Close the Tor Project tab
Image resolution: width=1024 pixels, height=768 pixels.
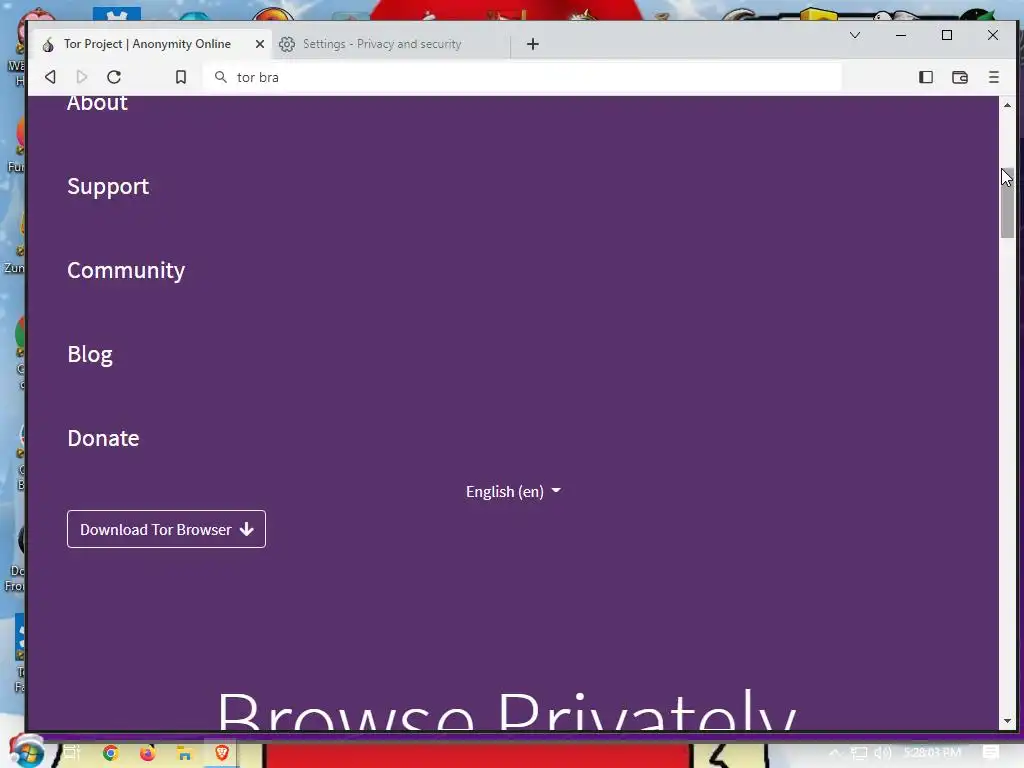tap(259, 44)
